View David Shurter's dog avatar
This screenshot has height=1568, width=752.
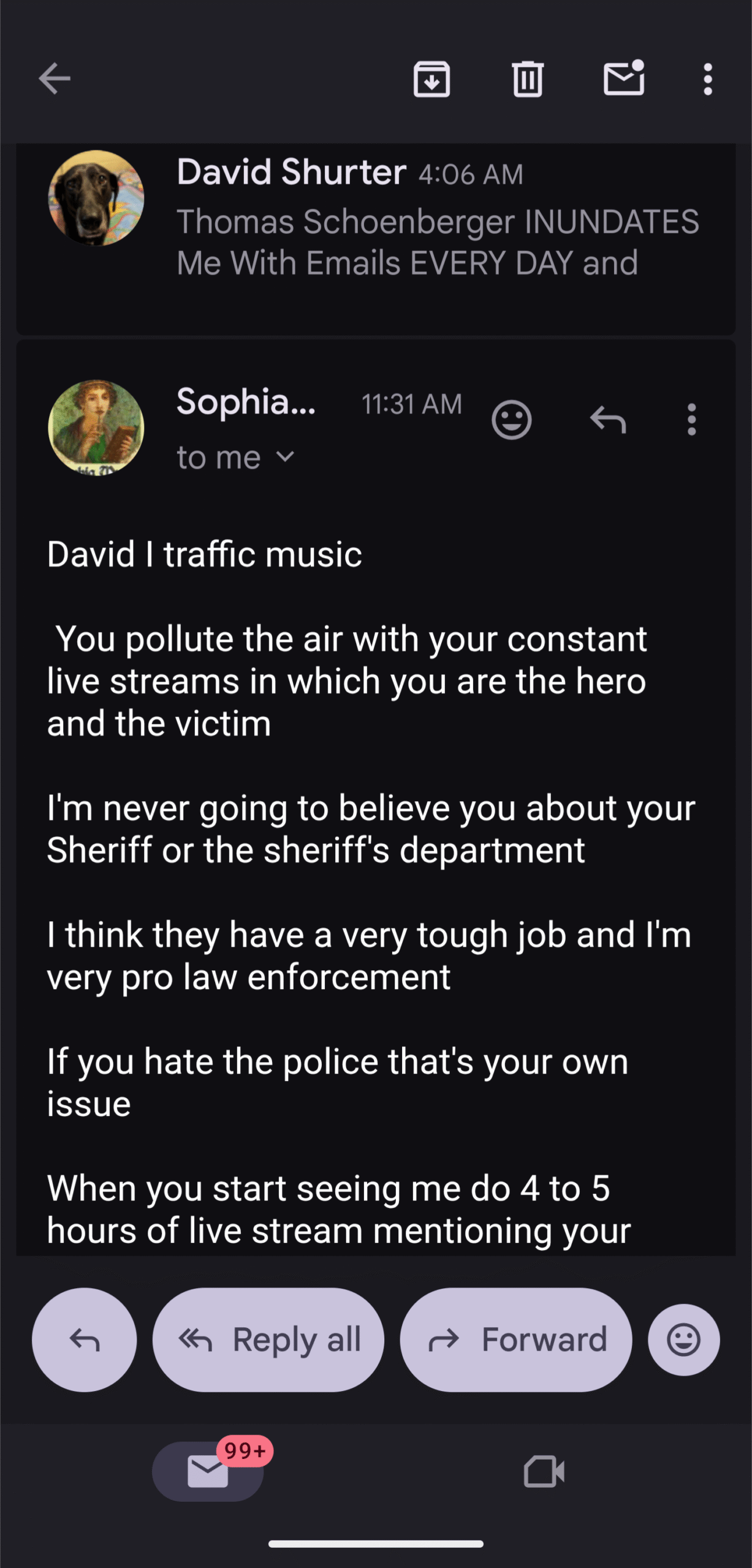point(96,198)
